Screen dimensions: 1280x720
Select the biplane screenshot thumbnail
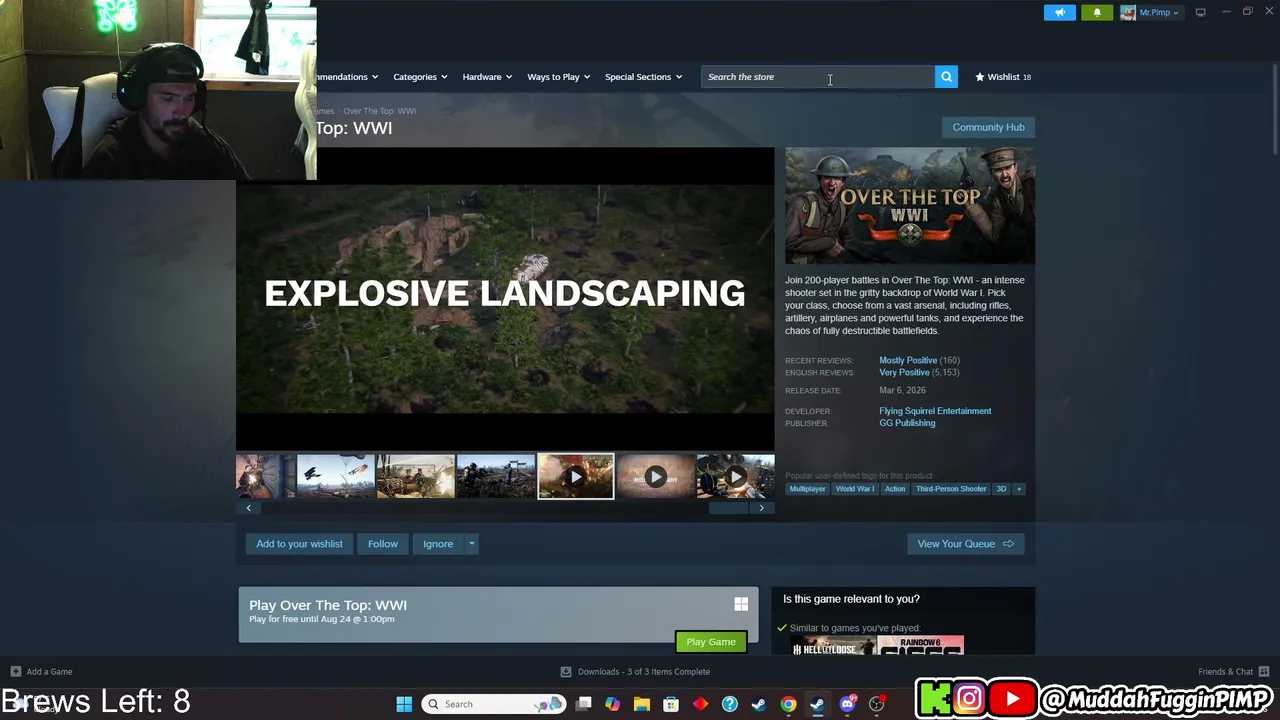336,476
